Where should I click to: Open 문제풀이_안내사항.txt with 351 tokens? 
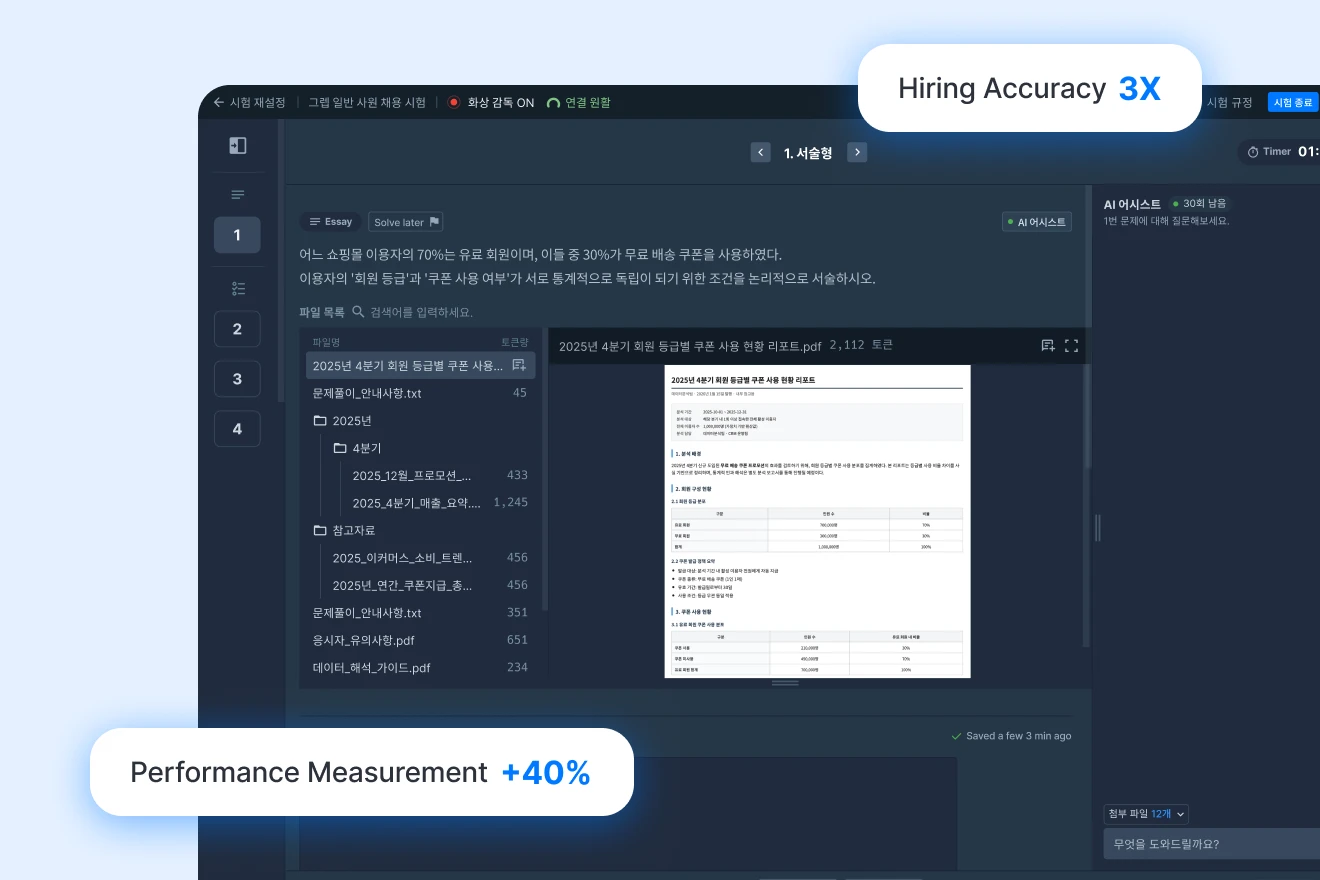pos(421,612)
